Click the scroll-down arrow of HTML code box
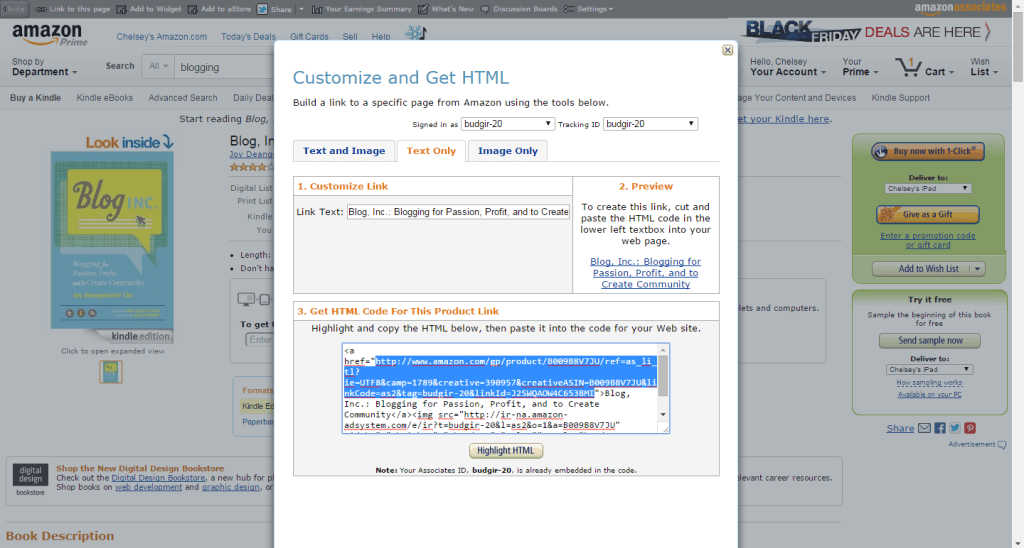The height and width of the screenshot is (548, 1024). (x=664, y=415)
